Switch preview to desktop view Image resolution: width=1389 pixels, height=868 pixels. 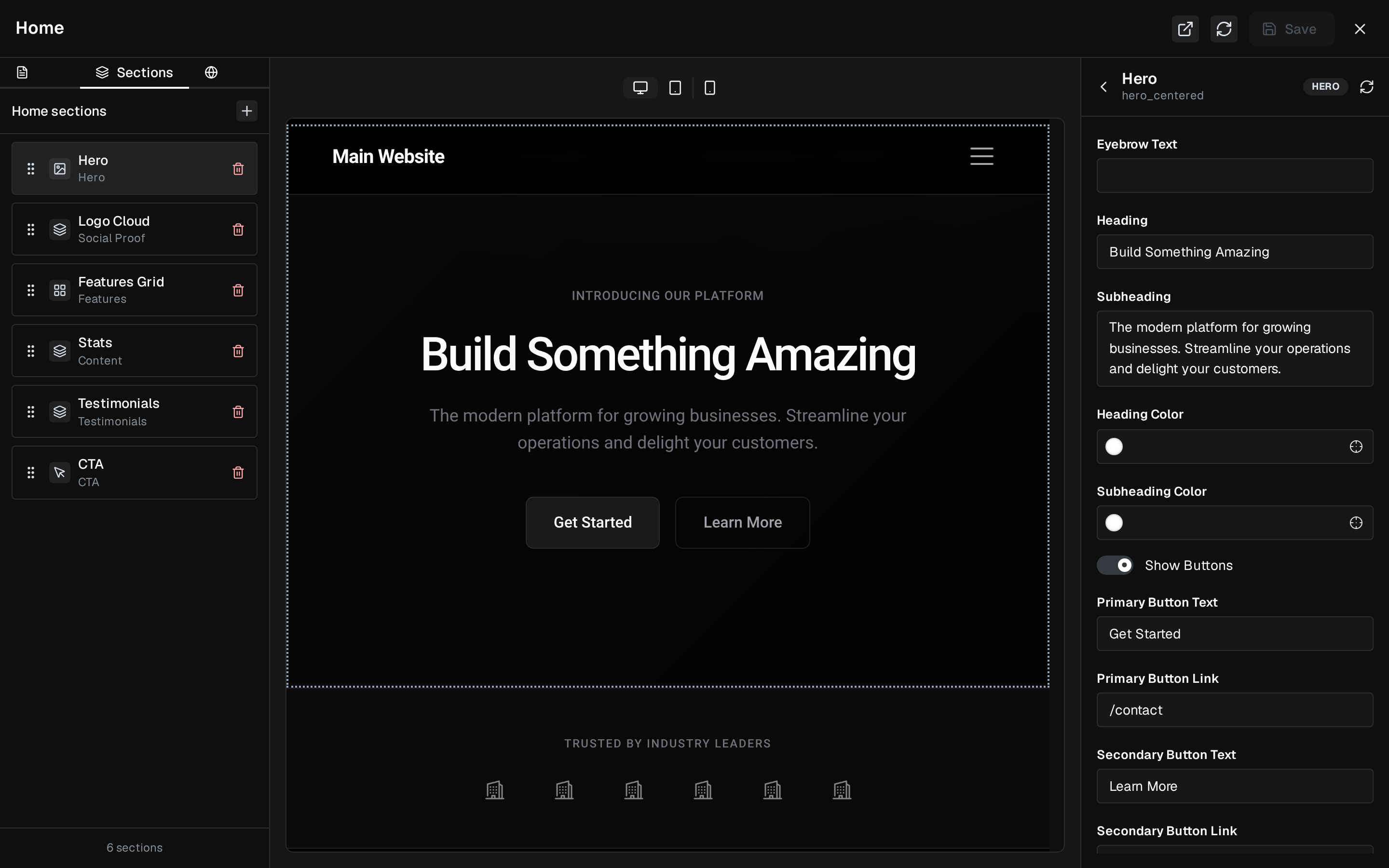pyautogui.click(x=640, y=88)
